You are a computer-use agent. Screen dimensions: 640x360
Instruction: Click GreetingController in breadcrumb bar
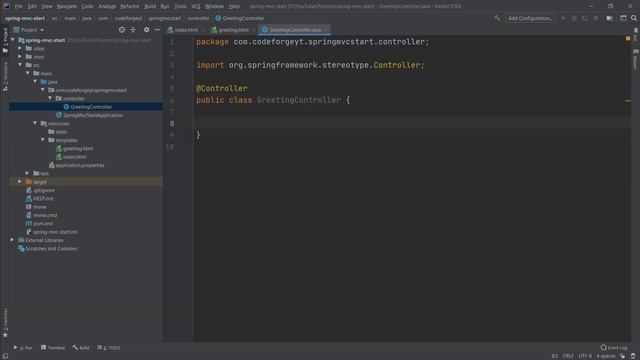240,18
